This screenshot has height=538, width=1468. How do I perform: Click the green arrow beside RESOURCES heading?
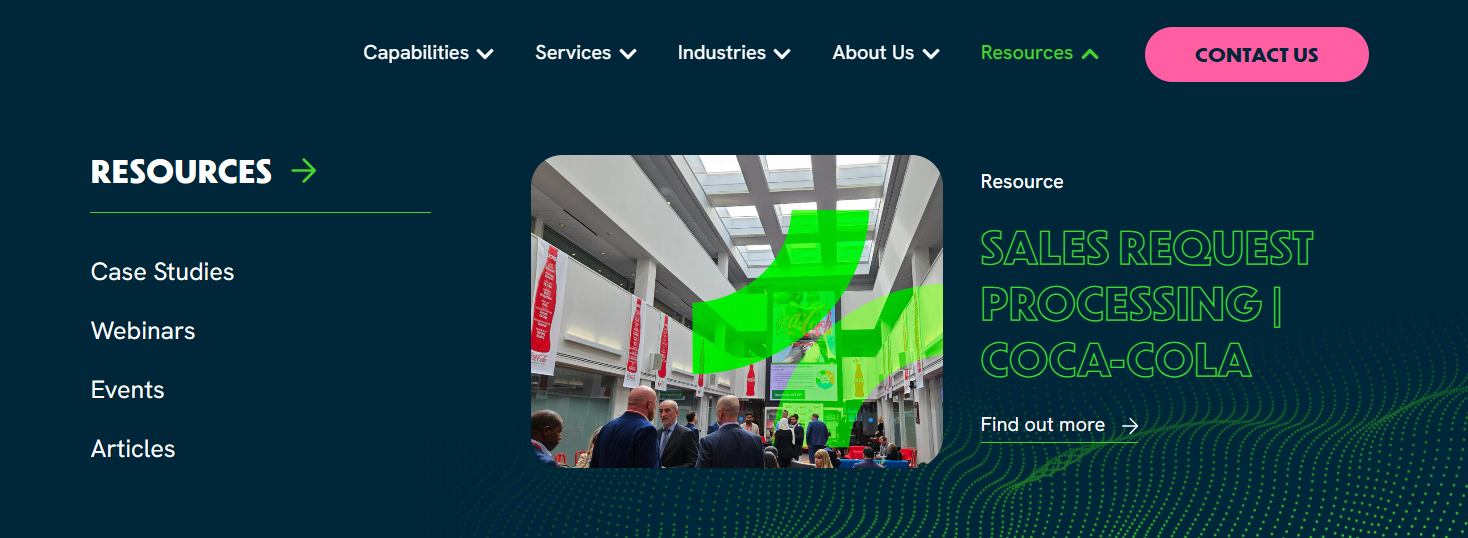click(x=304, y=171)
